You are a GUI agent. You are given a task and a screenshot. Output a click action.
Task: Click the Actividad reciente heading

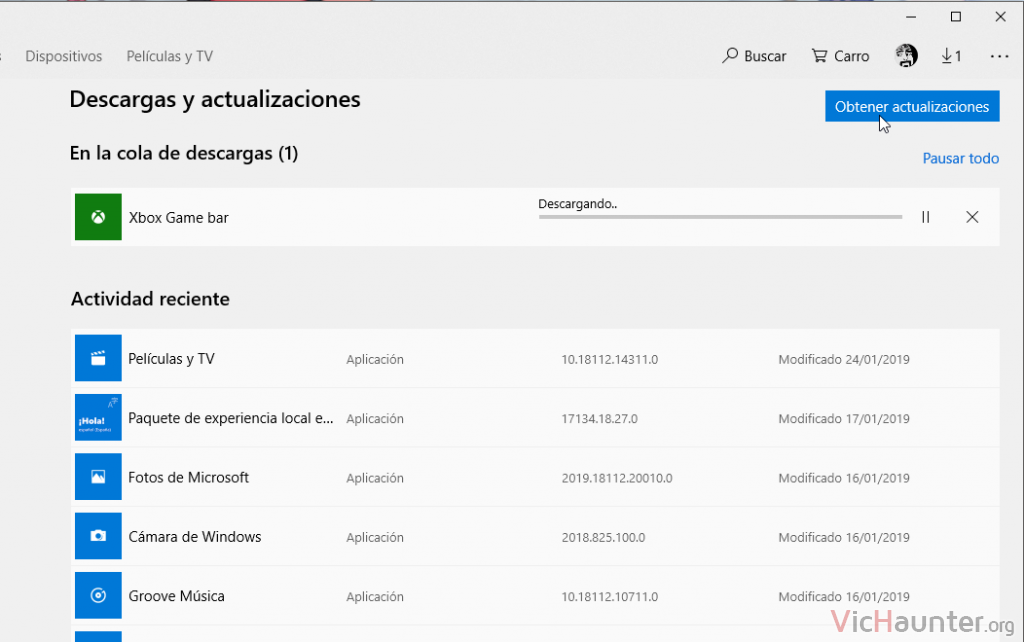[x=150, y=299]
